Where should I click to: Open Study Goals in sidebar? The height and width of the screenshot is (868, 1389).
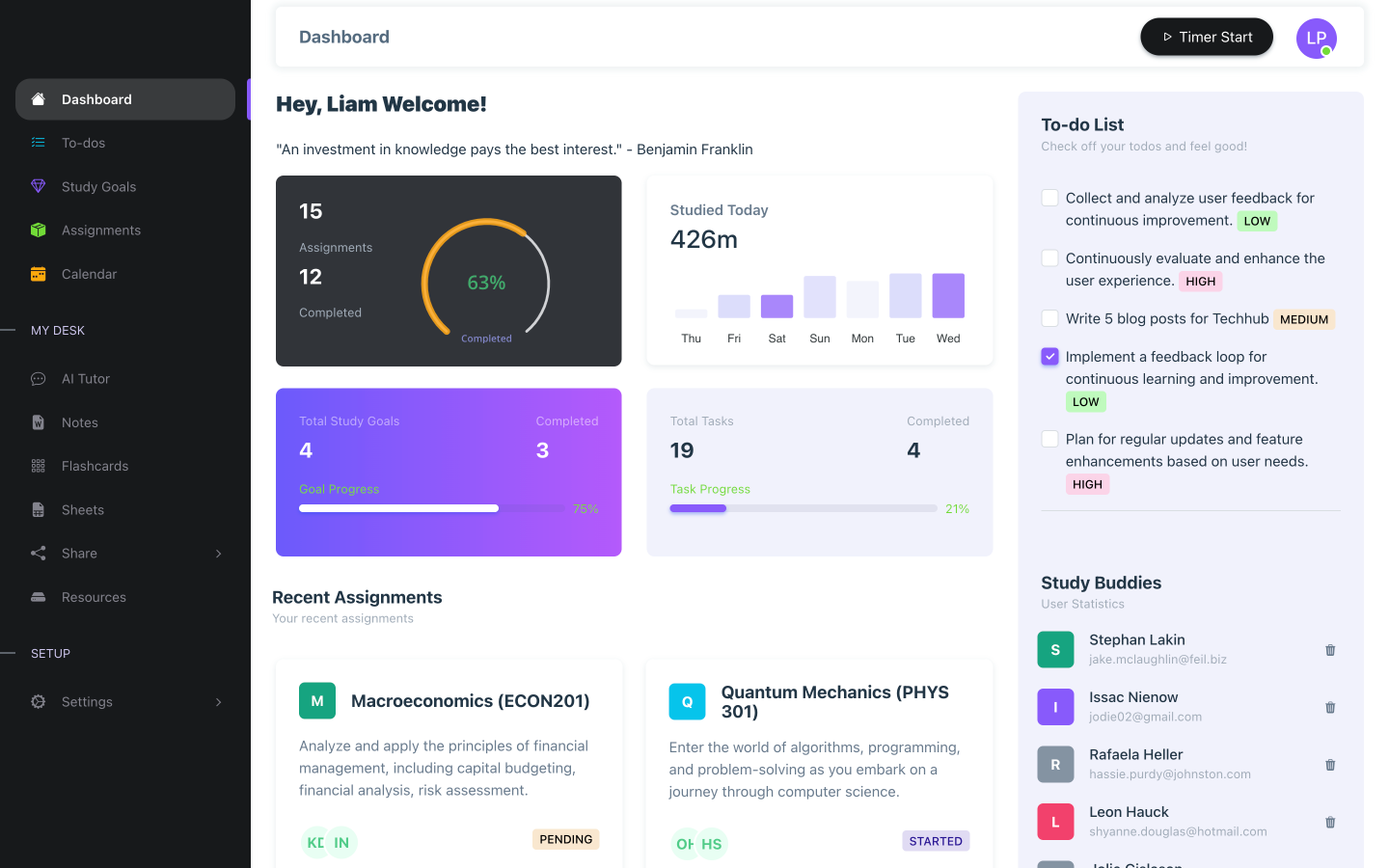pyautogui.click(x=98, y=187)
